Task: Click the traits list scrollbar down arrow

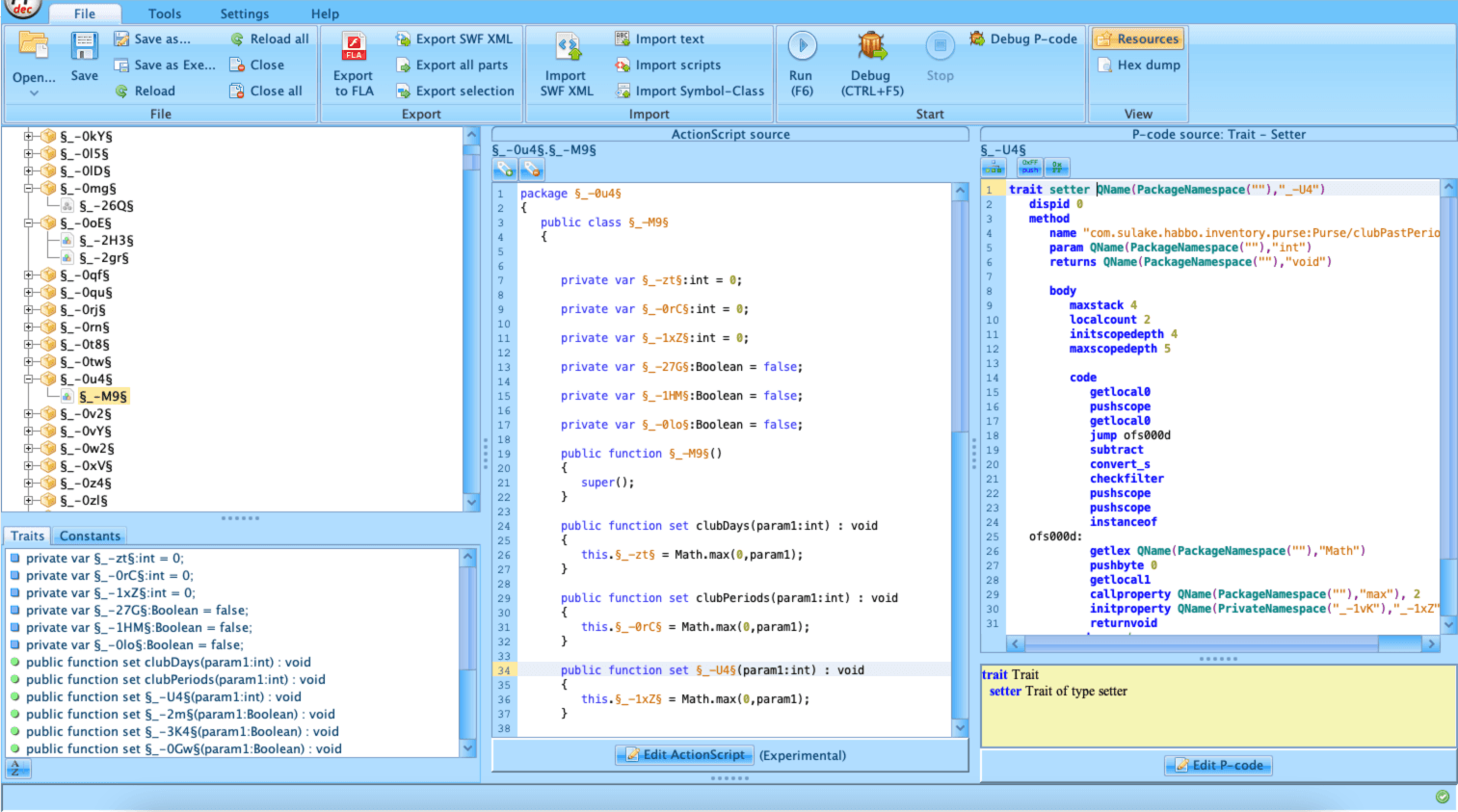Action: click(x=468, y=748)
